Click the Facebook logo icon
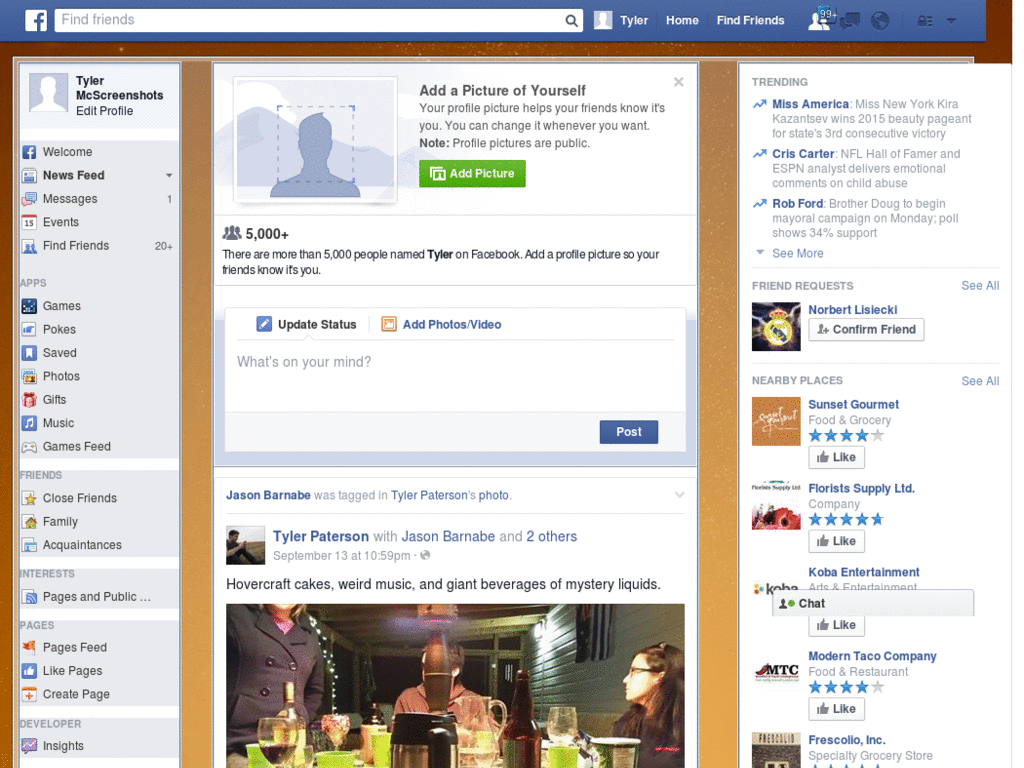Screen dimensions: 1024x768 (36, 20)
